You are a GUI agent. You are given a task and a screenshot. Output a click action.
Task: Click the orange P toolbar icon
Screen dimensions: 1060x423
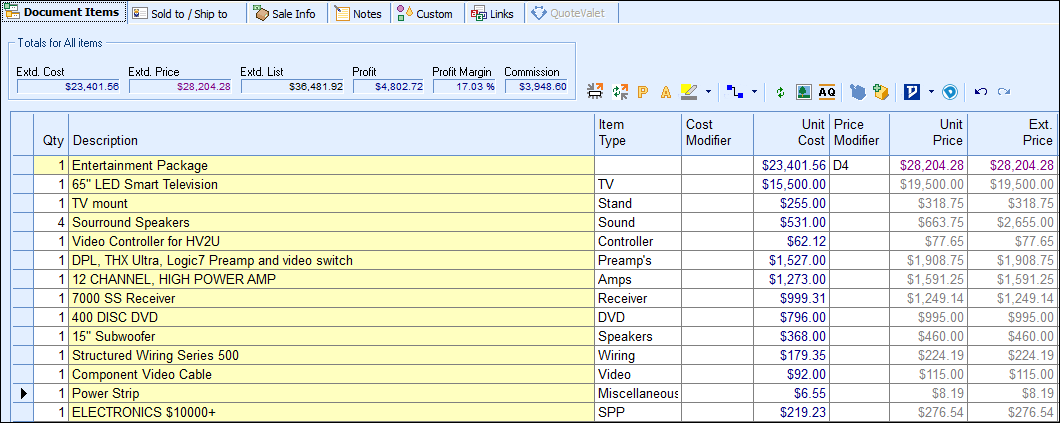(x=643, y=92)
